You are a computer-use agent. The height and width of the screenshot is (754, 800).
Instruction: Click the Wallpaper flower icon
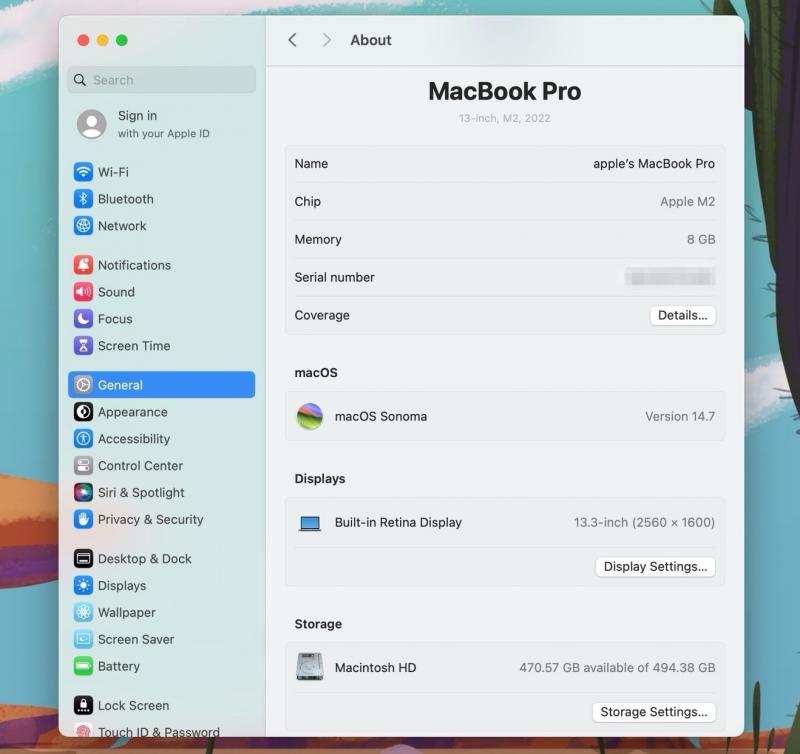click(83, 612)
